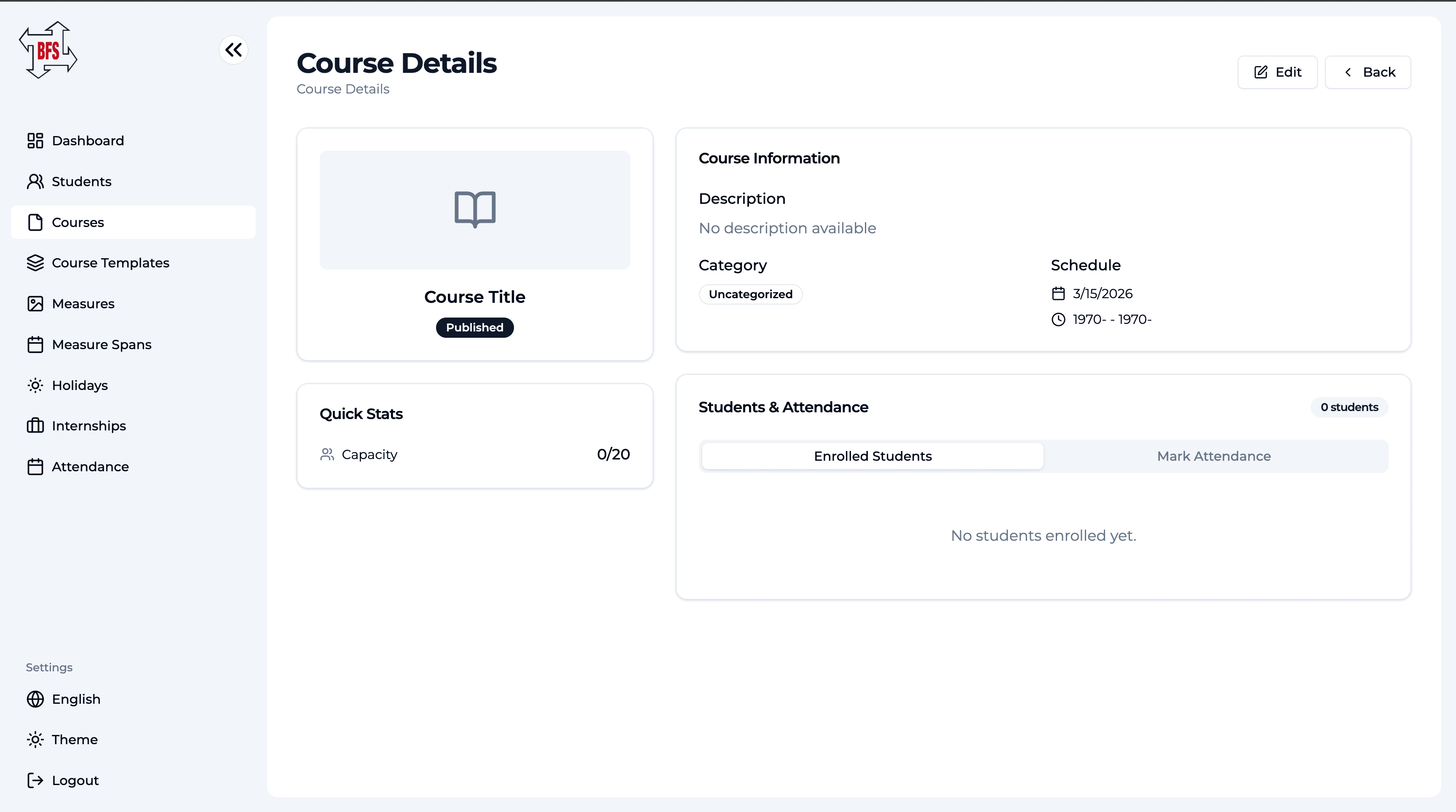Click the Dashboard grid icon

click(x=35, y=141)
